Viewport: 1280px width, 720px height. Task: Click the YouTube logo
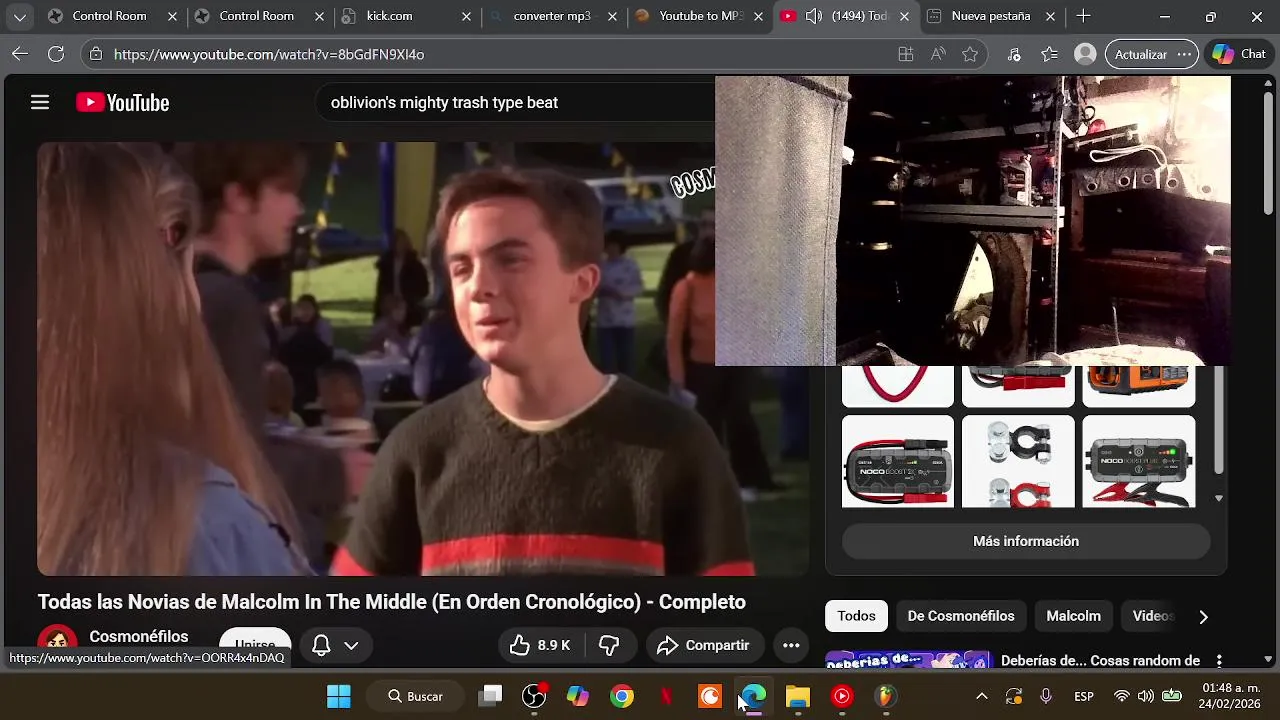(122, 102)
